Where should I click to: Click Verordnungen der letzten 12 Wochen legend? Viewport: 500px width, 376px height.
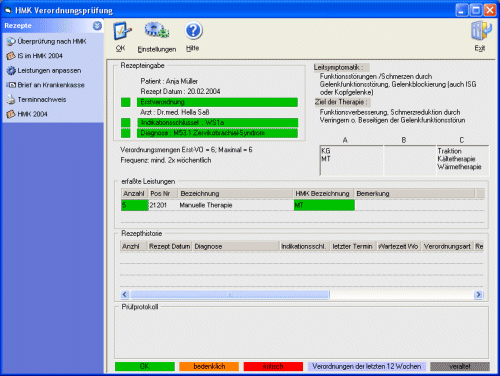pyautogui.click(x=367, y=366)
